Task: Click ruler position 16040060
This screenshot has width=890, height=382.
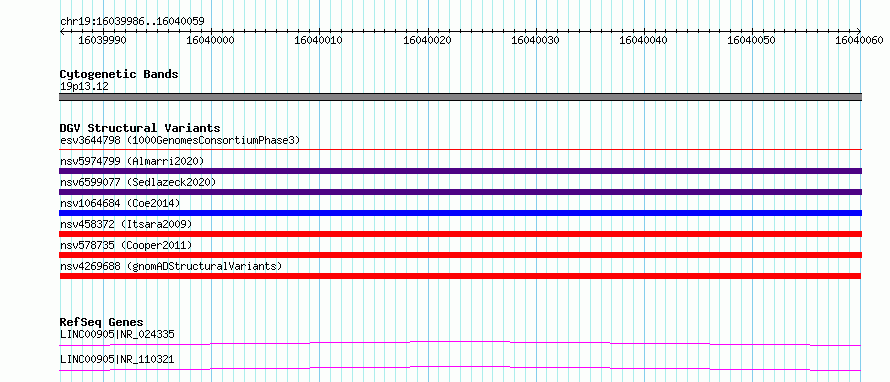Action: [x=860, y=40]
